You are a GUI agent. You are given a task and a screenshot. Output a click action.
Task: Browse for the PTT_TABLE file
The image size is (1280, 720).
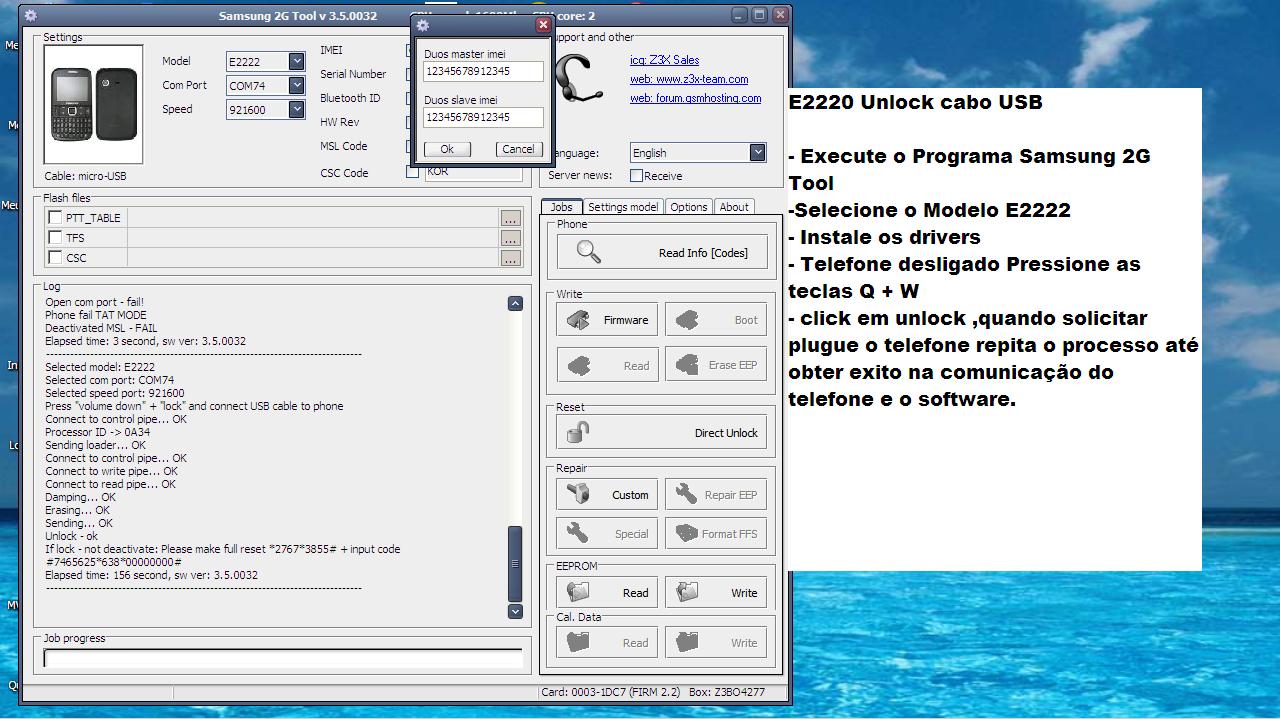point(511,218)
